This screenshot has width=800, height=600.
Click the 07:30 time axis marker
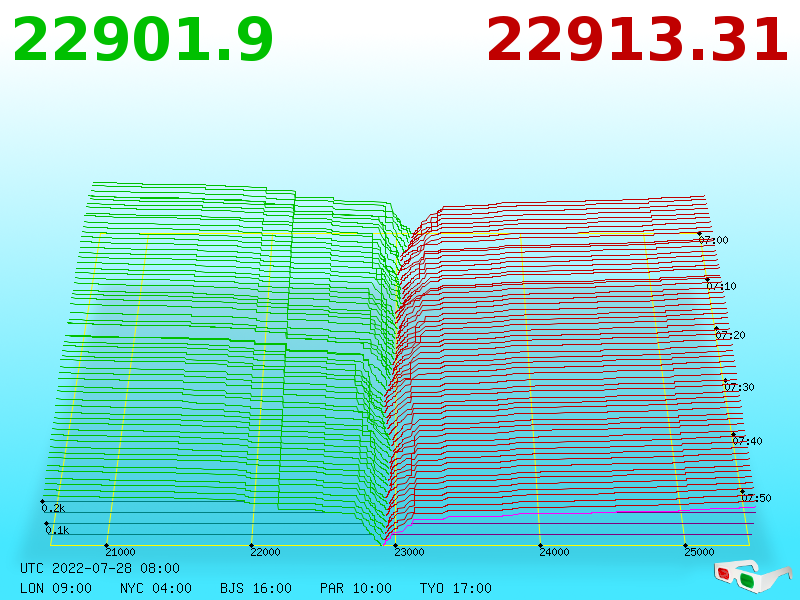coord(739,387)
